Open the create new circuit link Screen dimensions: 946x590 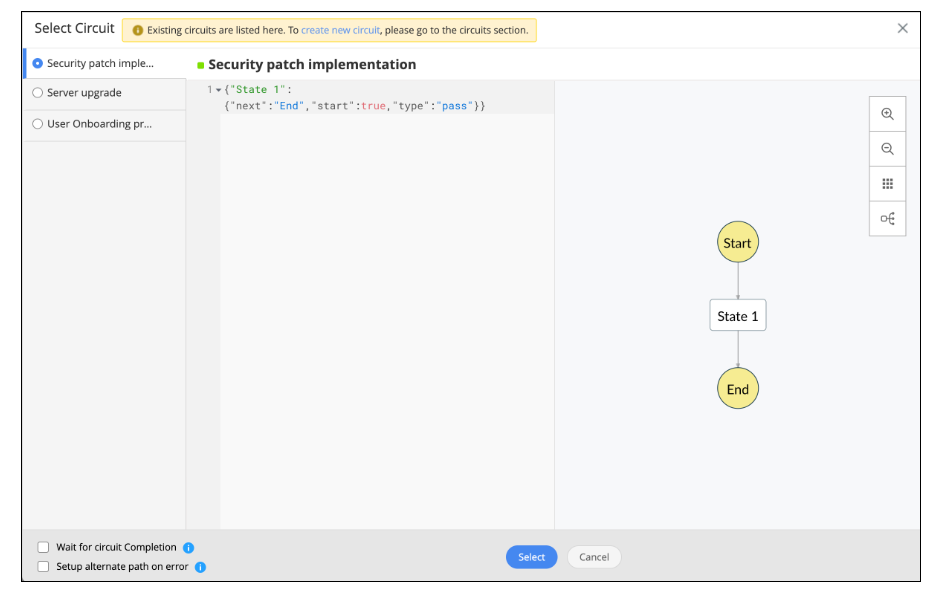coord(340,30)
